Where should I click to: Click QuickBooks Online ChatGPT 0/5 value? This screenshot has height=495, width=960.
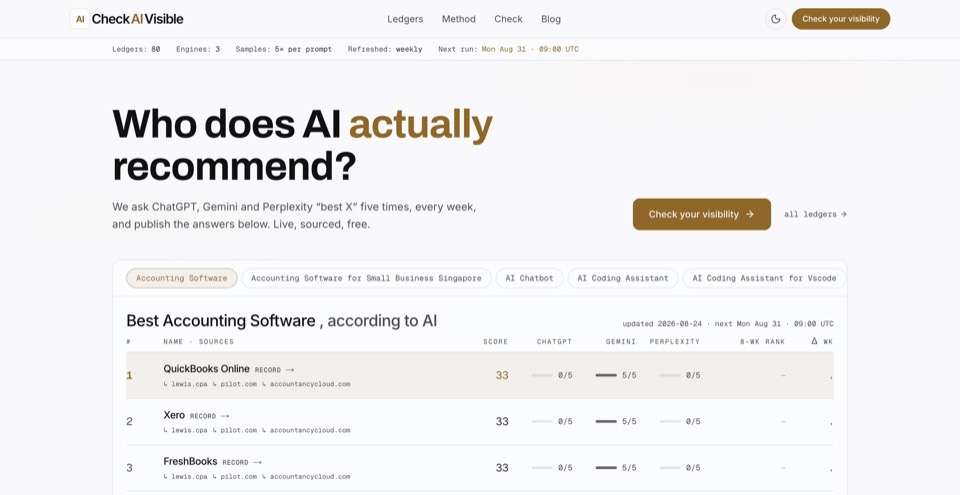pos(565,375)
